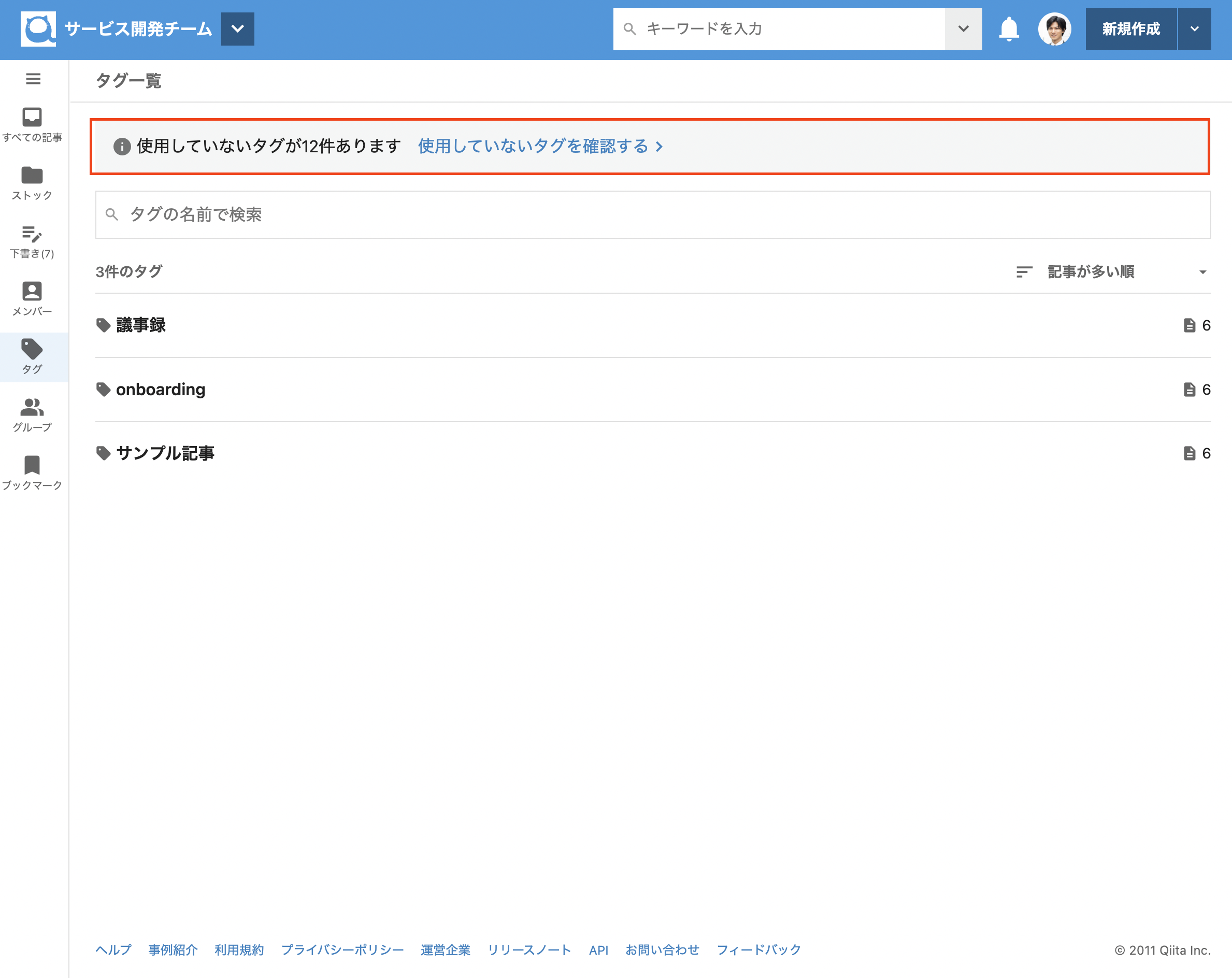Open the 下書き(7) drafts in sidebar
The width and height of the screenshot is (1232, 978).
point(32,241)
